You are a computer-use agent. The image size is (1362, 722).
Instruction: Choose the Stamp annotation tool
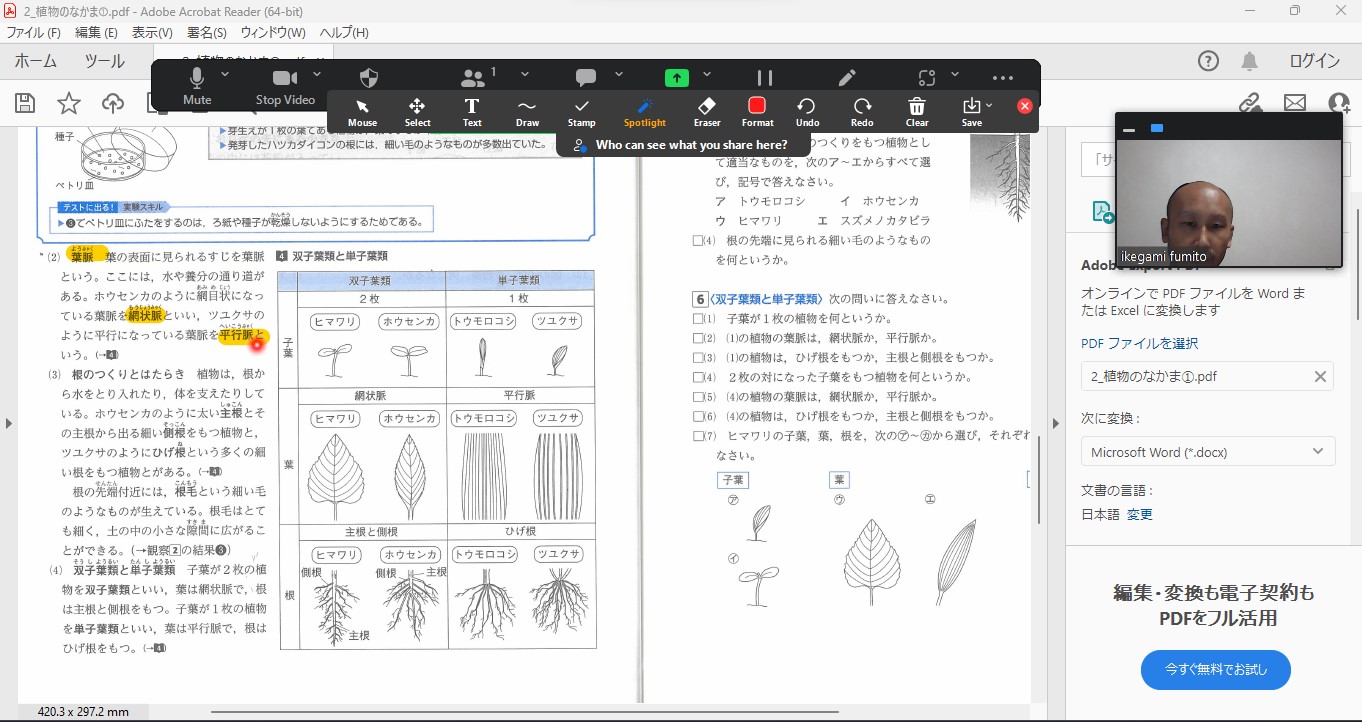pyautogui.click(x=581, y=111)
